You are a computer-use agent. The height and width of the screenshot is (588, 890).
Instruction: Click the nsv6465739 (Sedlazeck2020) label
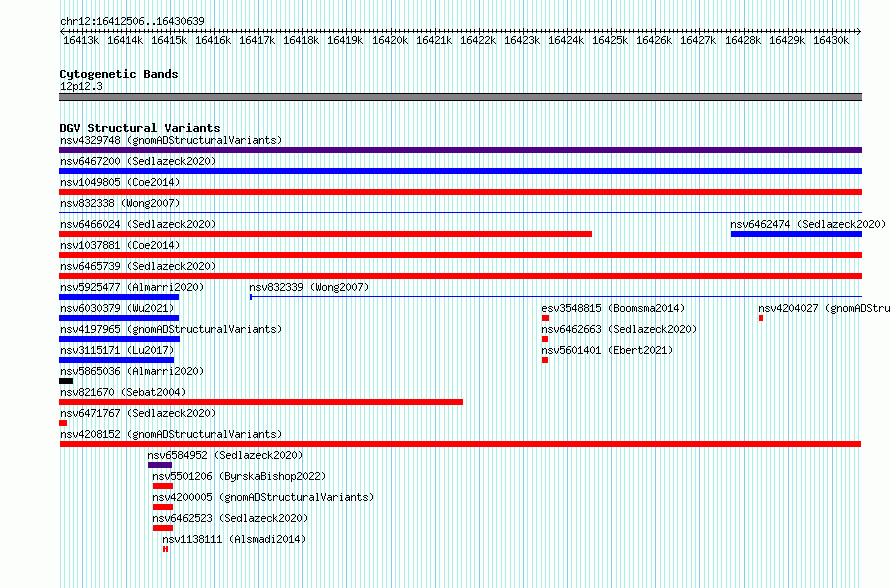[138, 266]
